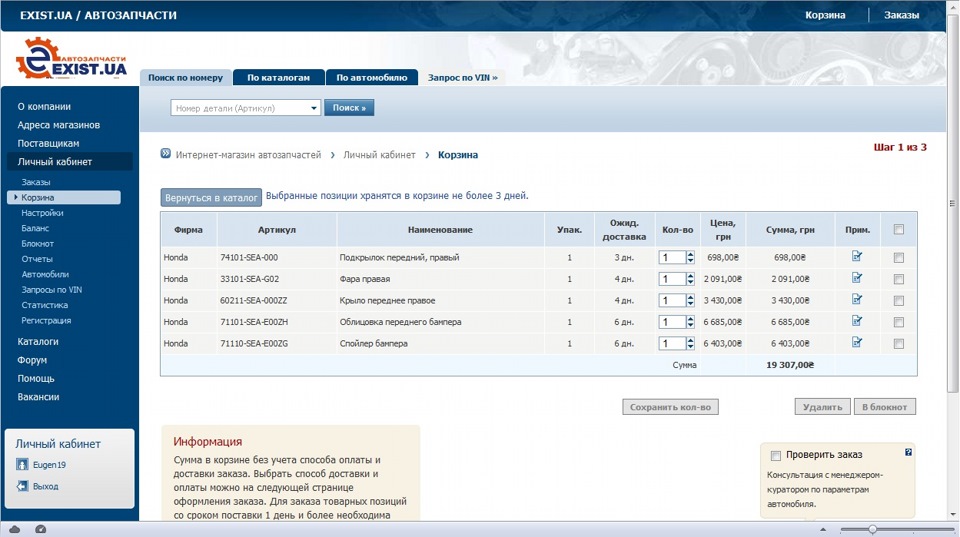Click the vertical page scrollbar
The image size is (960, 537).
pyautogui.click(x=952, y=203)
